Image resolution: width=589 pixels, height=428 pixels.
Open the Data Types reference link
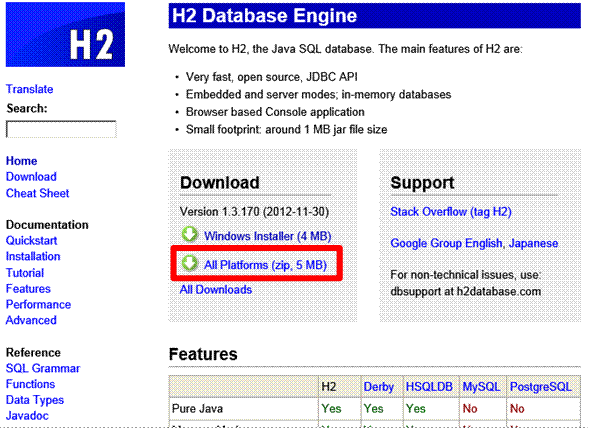point(35,400)
